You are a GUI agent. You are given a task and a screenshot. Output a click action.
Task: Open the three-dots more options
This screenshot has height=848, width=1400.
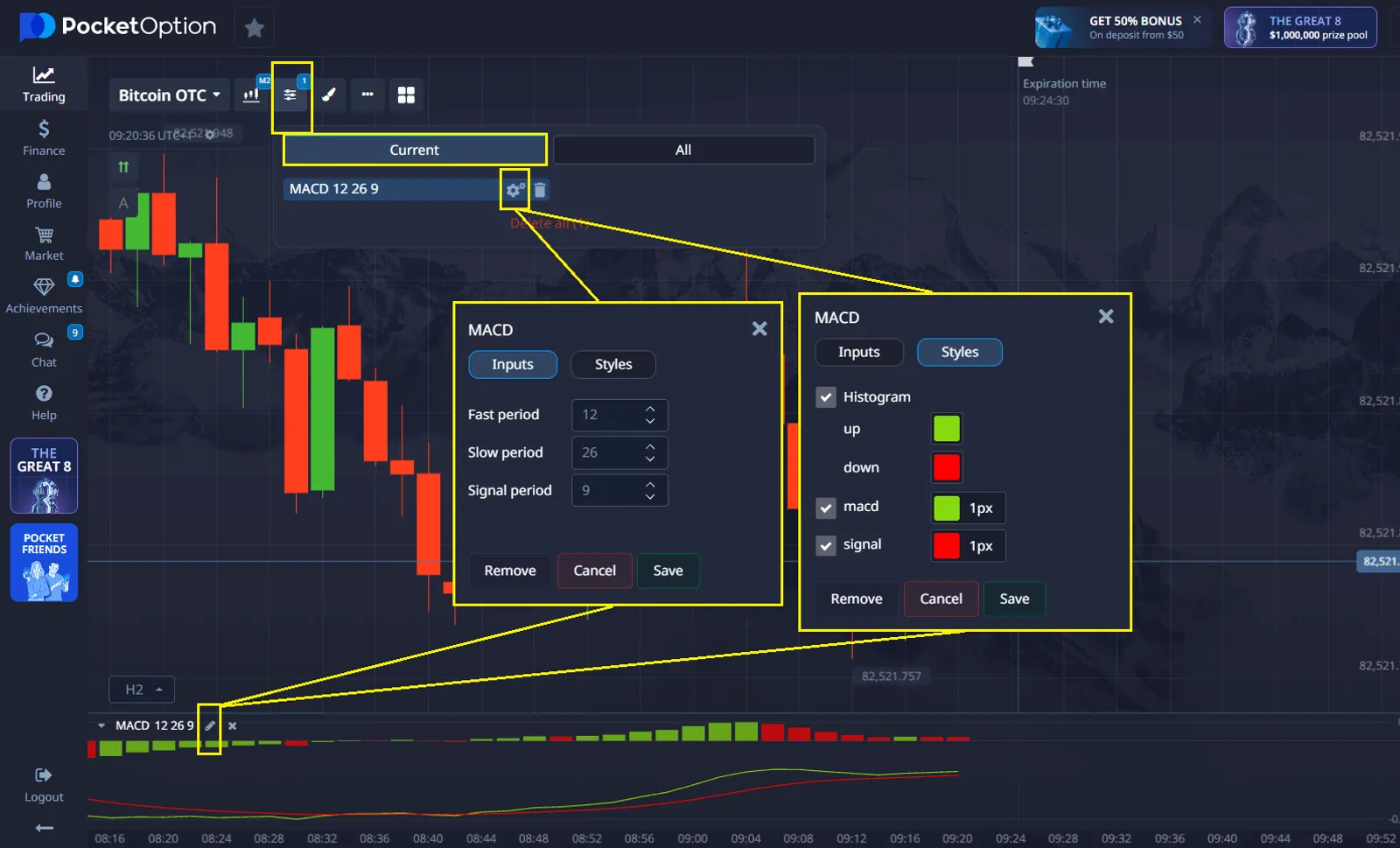click(x=367, y=95)
